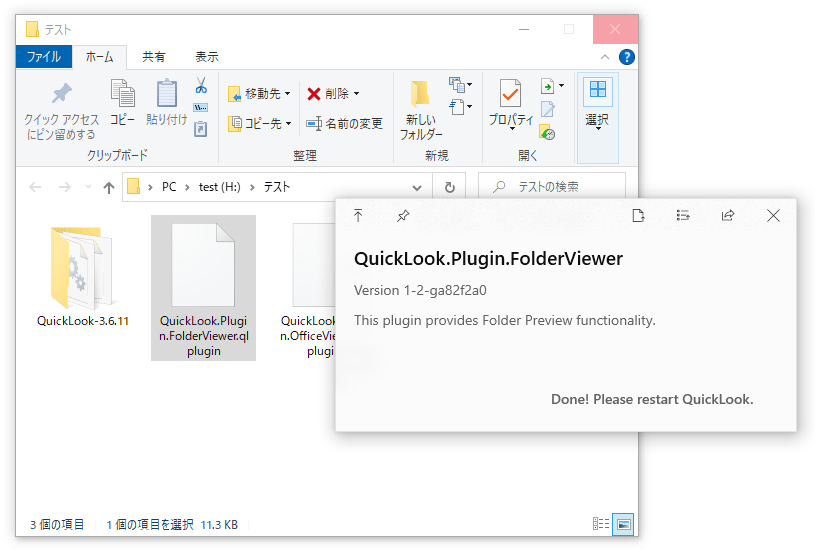Click QuickLook share icon

[x=728, y=215]
